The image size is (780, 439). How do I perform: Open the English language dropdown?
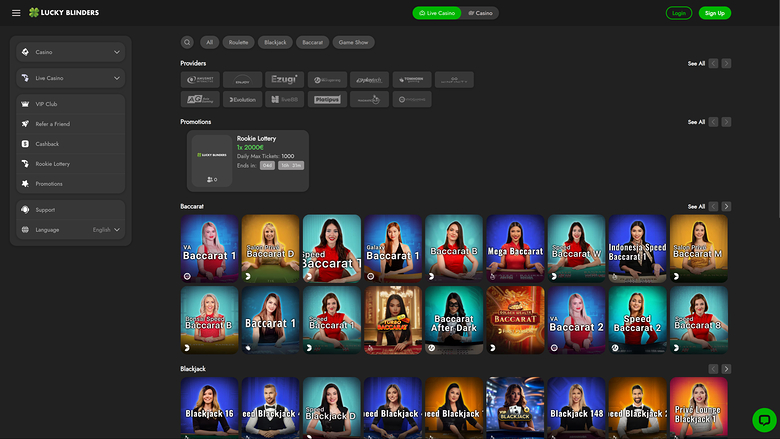pos(106,230)
